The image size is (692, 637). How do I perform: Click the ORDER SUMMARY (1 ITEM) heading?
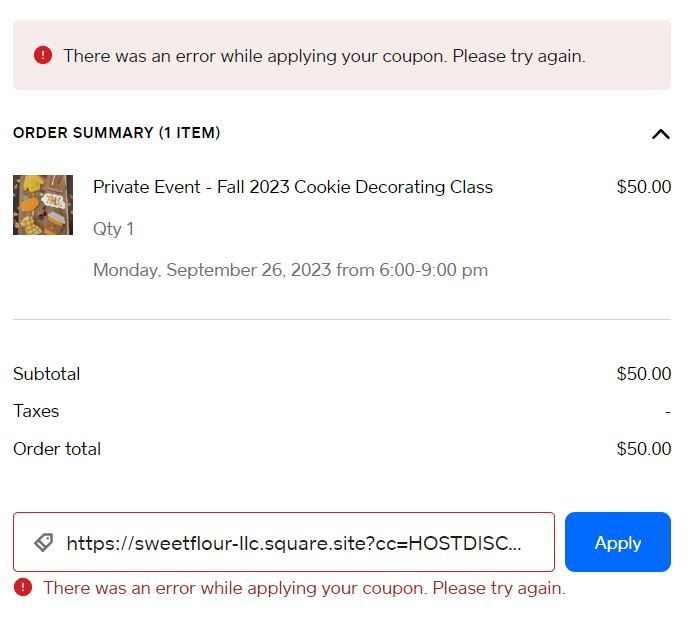[117, 133]
